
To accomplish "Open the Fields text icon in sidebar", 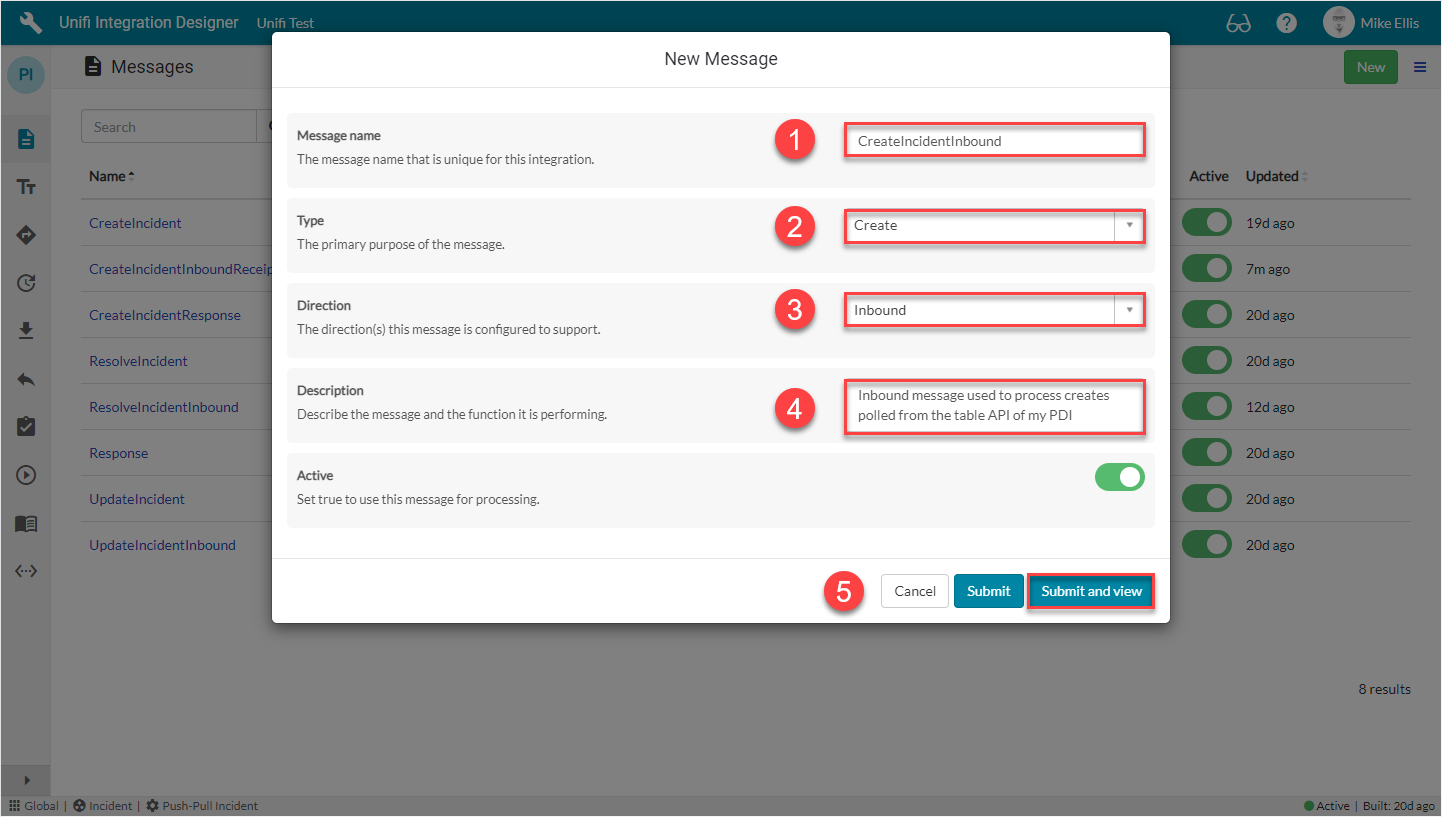I will [x=26, y=187].
